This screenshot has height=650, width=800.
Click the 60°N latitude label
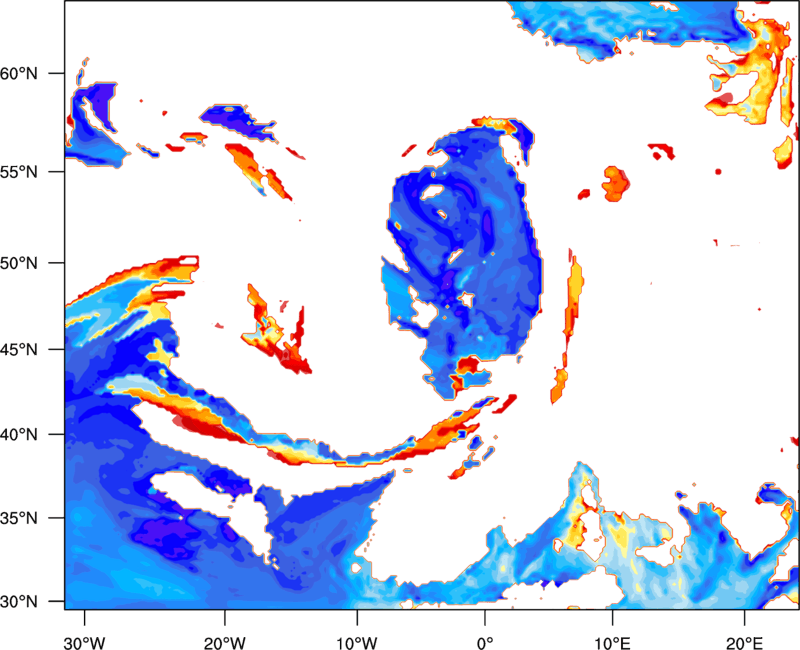click(x=19, y=73)
